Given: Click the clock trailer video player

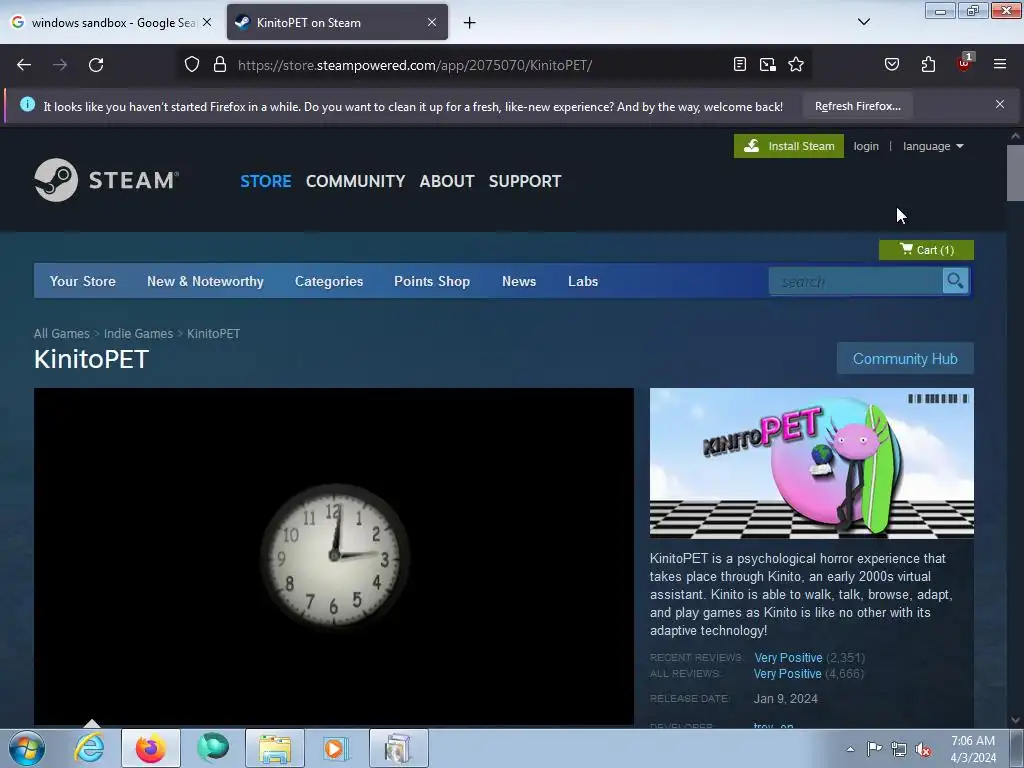Looking at the screenshot, I should point(334,556).
